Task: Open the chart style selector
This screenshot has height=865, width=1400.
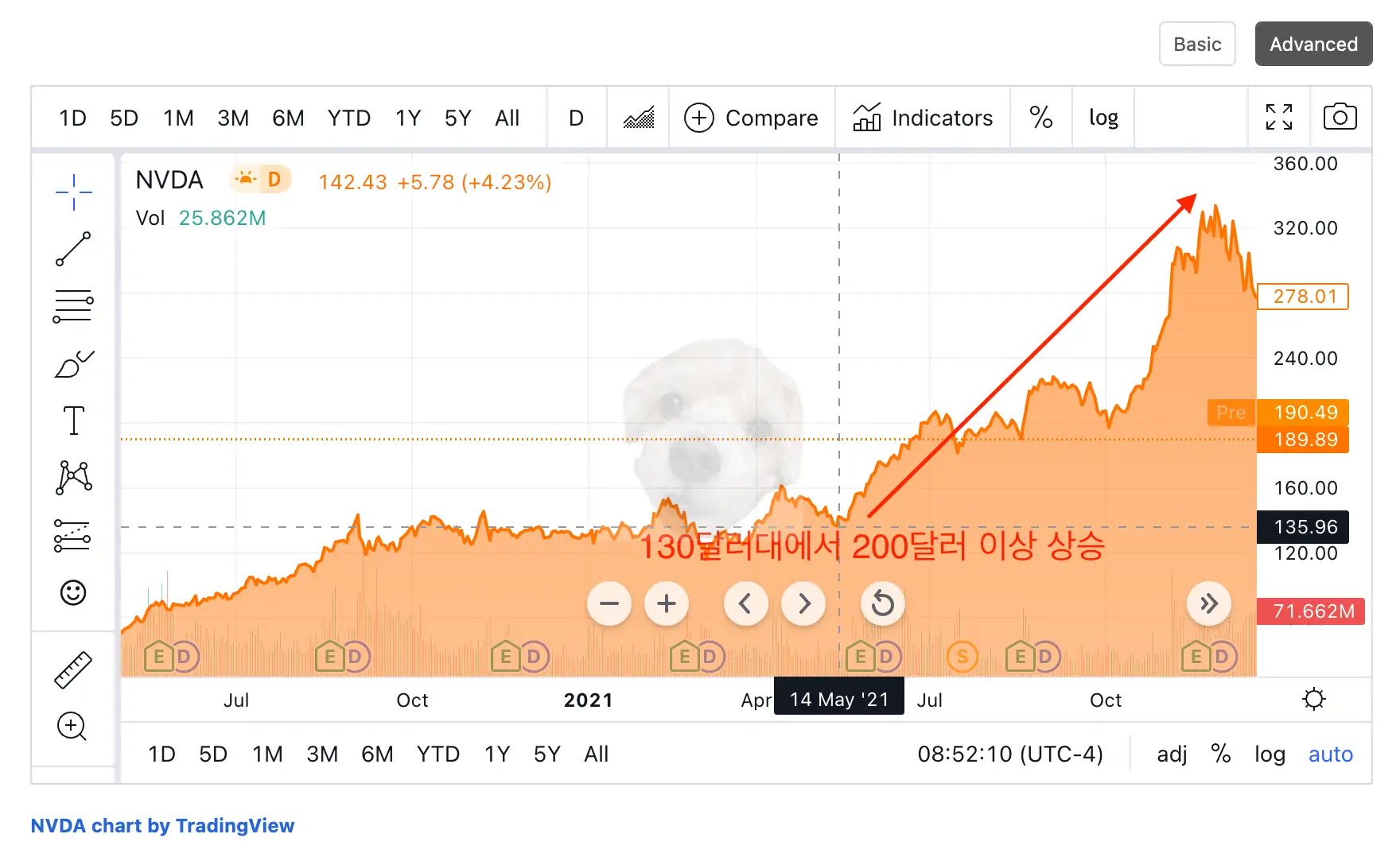Action: pyautogui.click(x=637, y=117)
